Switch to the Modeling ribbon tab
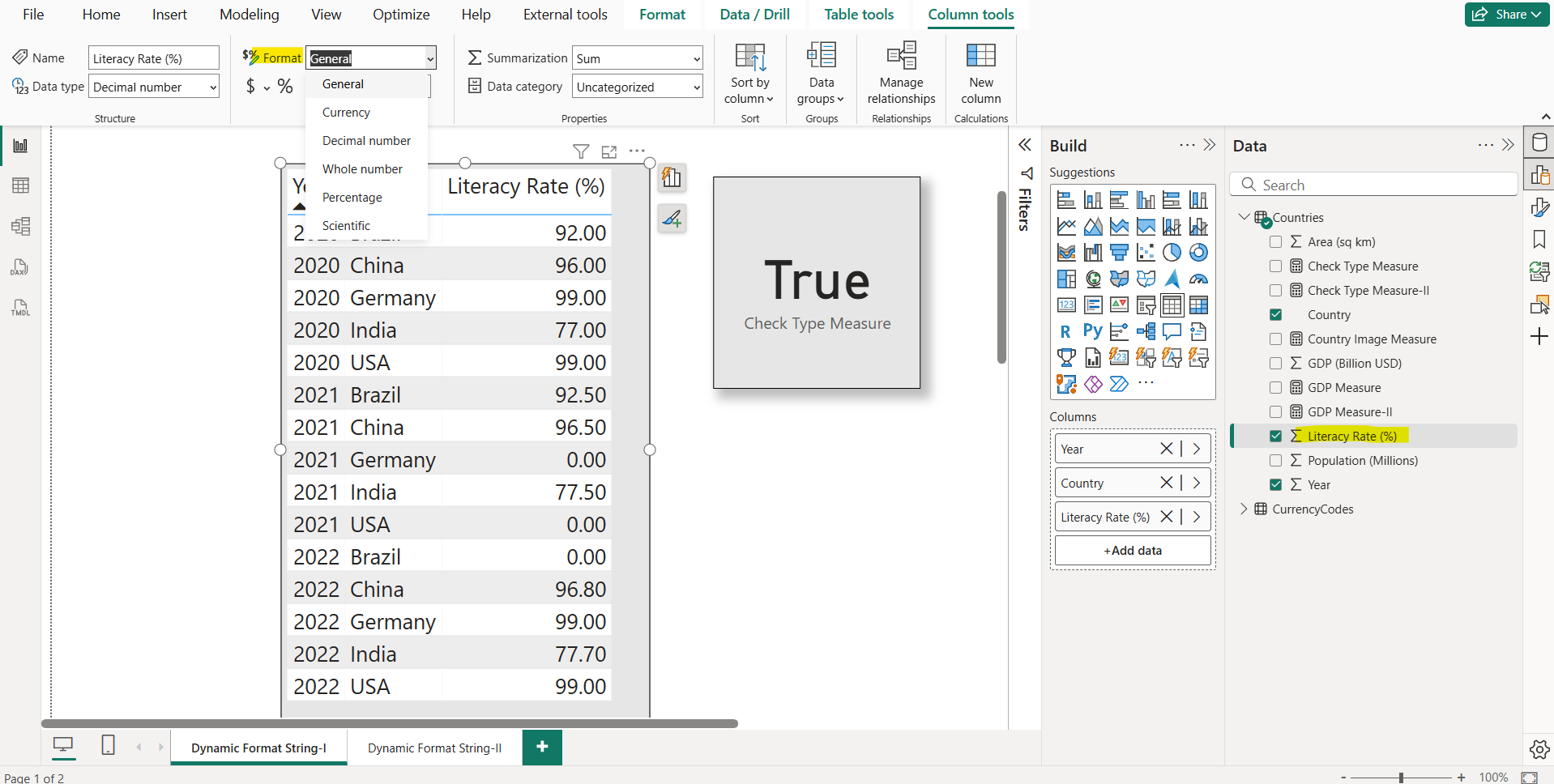The width and height of the screenshot is (1554, 784). pos(249,14)
